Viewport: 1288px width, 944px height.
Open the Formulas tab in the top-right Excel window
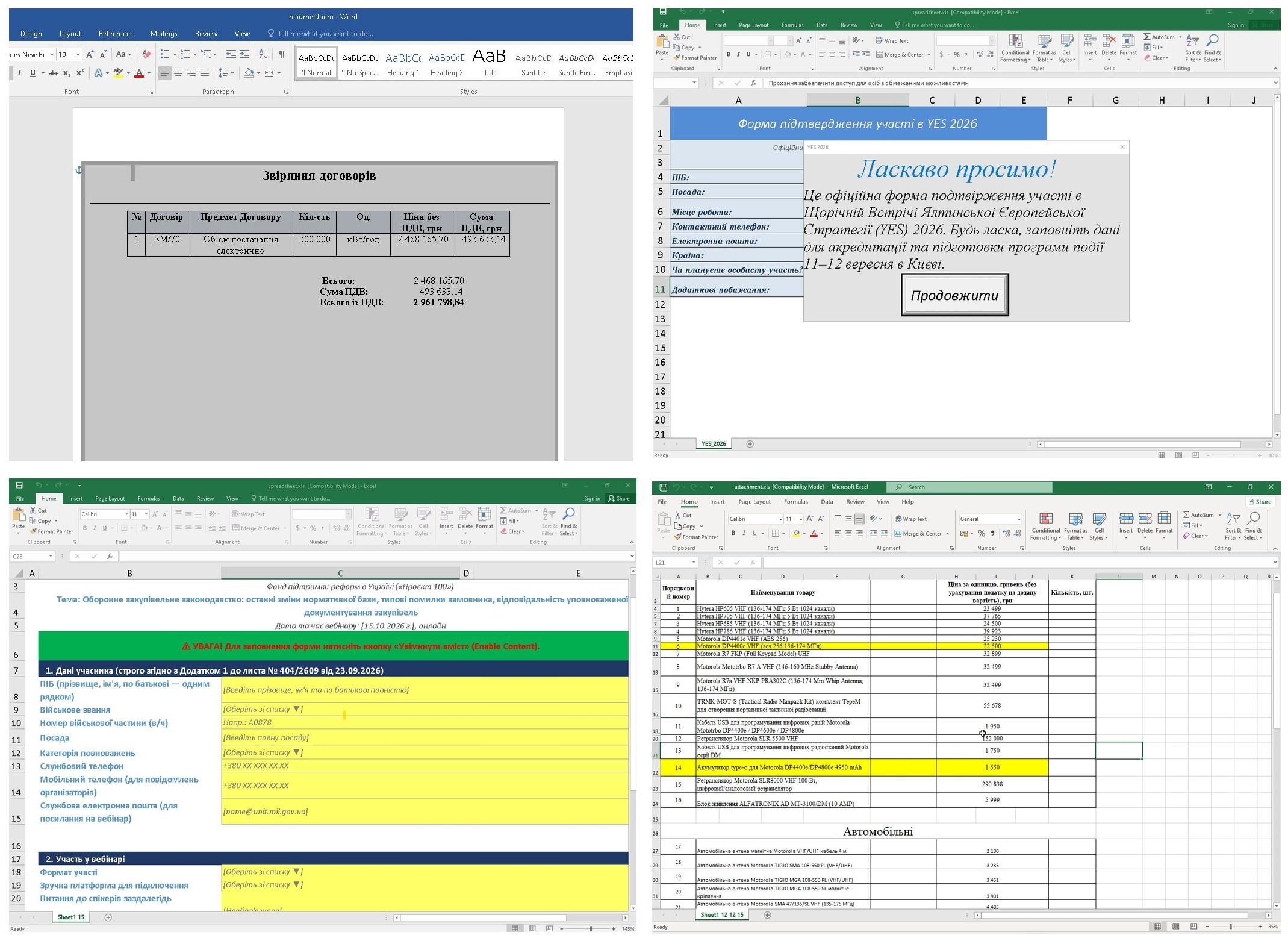point(792,25)
